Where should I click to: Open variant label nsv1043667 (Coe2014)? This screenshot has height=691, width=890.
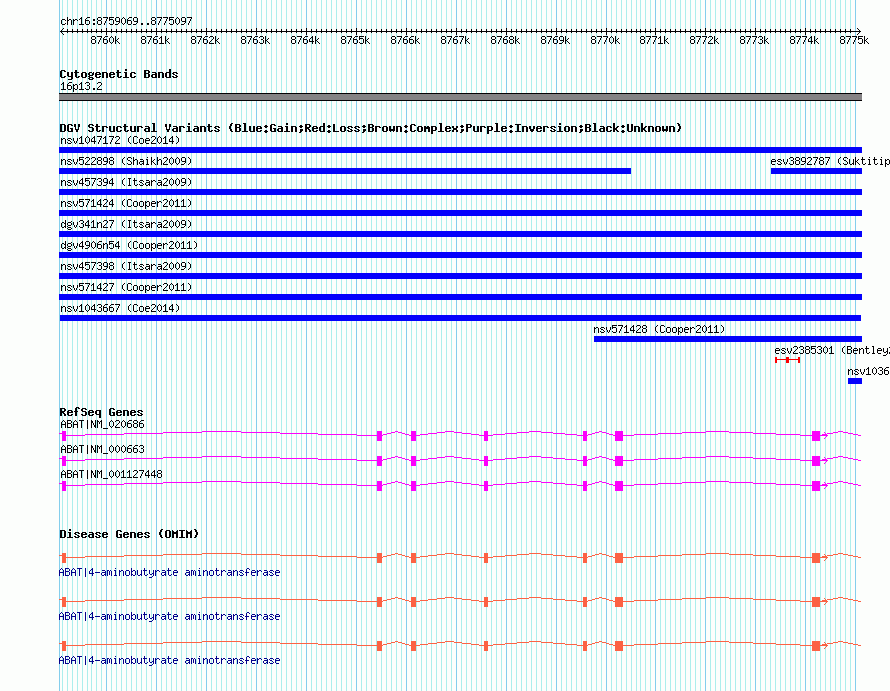tap(120, 308)
